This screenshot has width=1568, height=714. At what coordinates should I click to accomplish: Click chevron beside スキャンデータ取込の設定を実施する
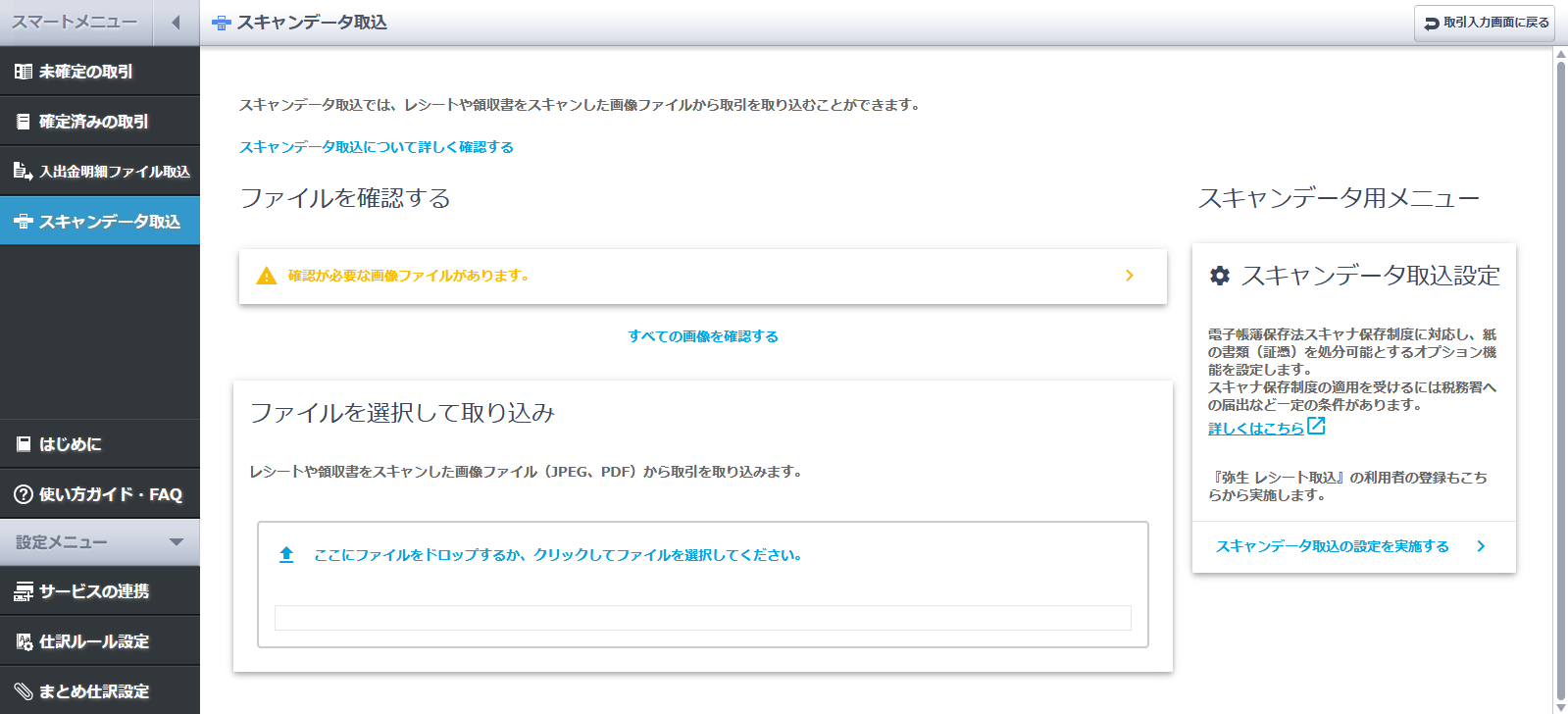point(1481,546)
